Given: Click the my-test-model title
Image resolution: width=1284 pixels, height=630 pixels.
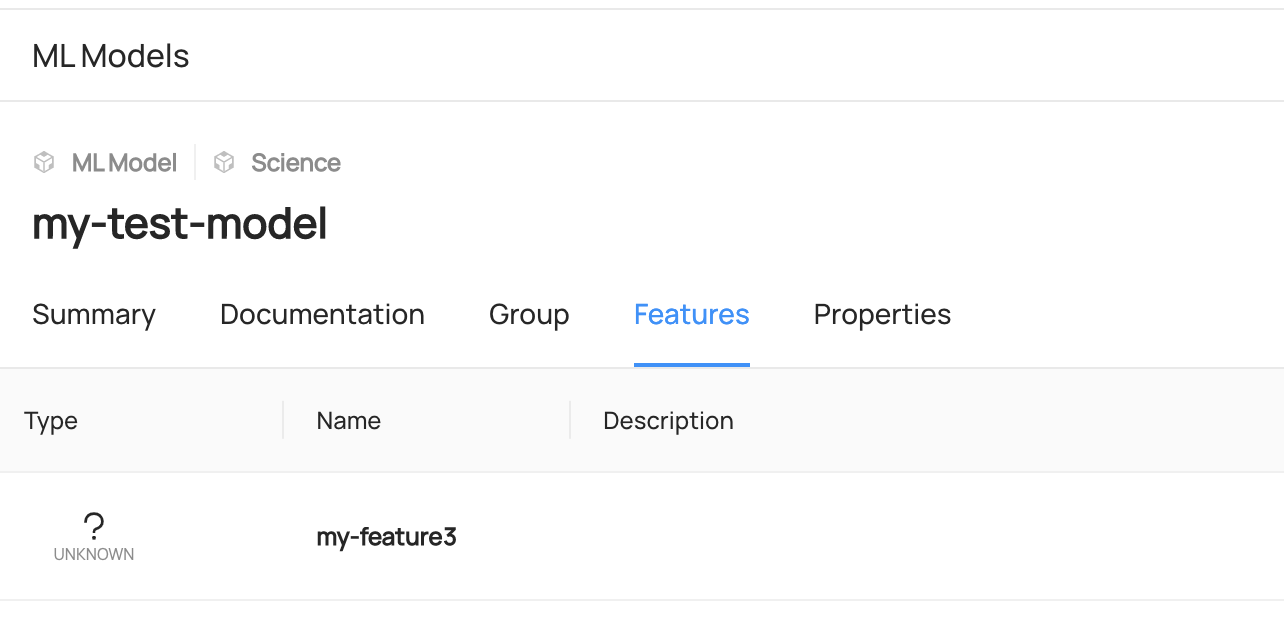Looking at the screenshot, I should (179, 223).
